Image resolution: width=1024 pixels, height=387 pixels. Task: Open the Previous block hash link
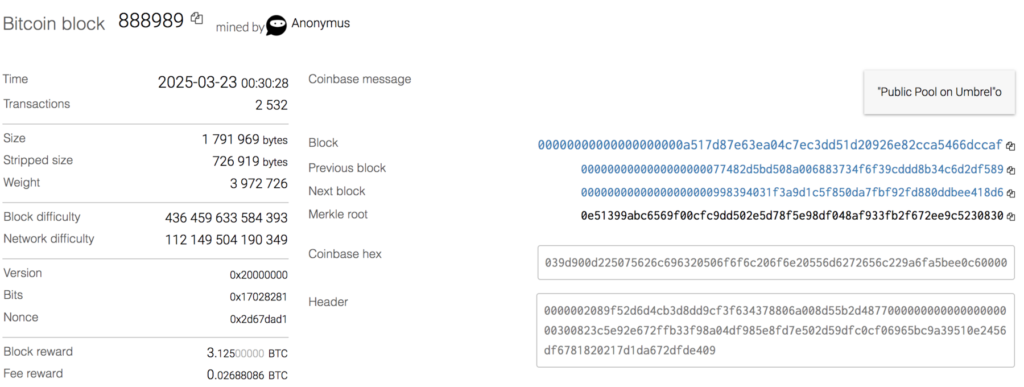pos(792,170)
